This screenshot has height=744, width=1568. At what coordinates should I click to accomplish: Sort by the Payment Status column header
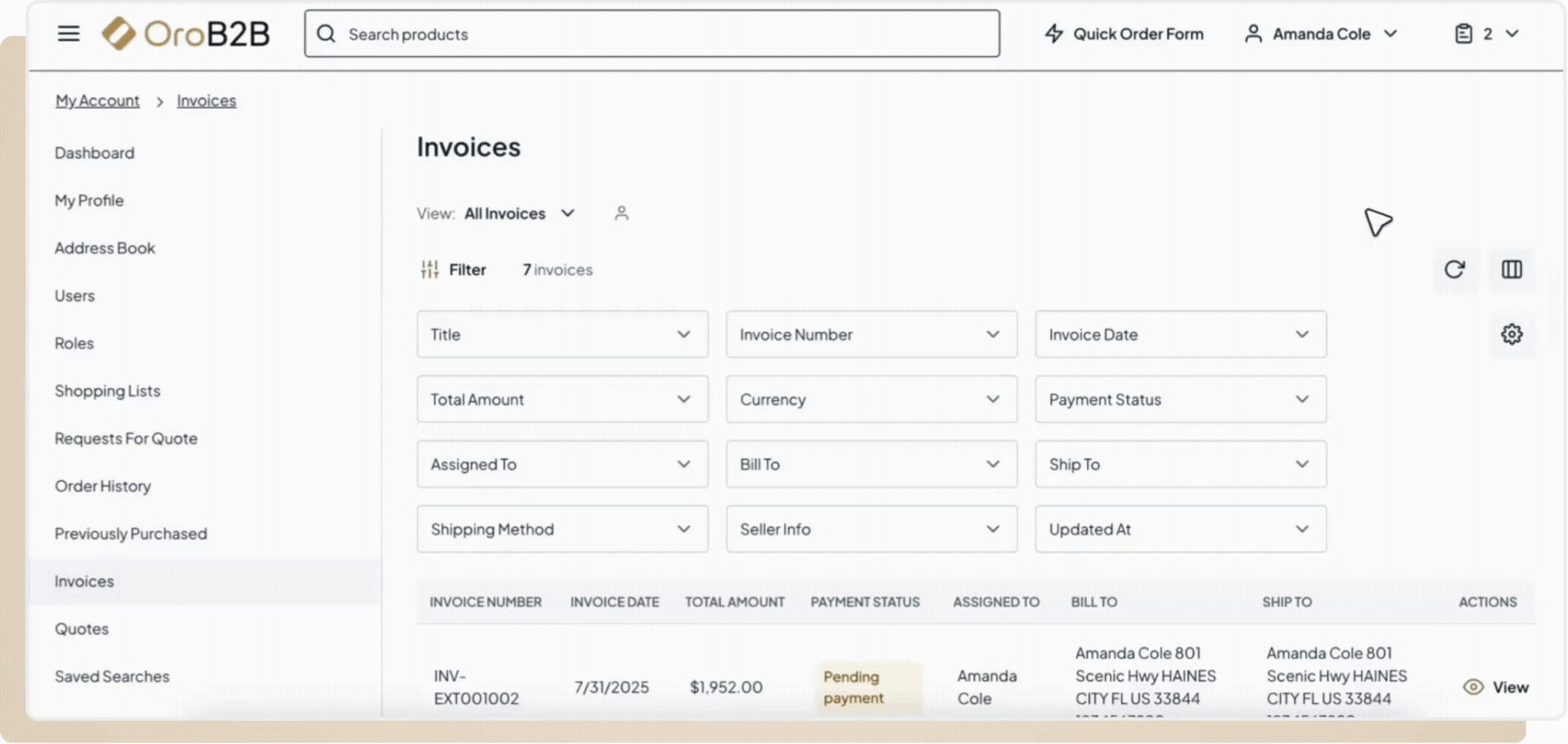pyautogui.click(x=865, y=602)
